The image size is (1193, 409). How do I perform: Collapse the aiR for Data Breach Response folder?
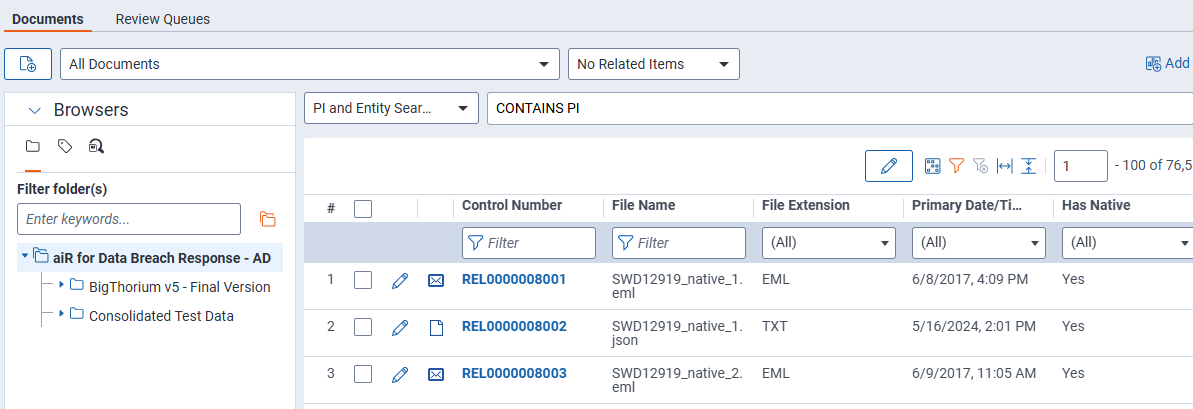click(25, 256)
